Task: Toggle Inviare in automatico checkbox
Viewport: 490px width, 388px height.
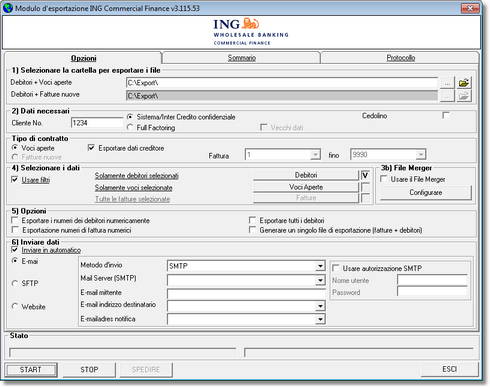Action: (15, 250)
